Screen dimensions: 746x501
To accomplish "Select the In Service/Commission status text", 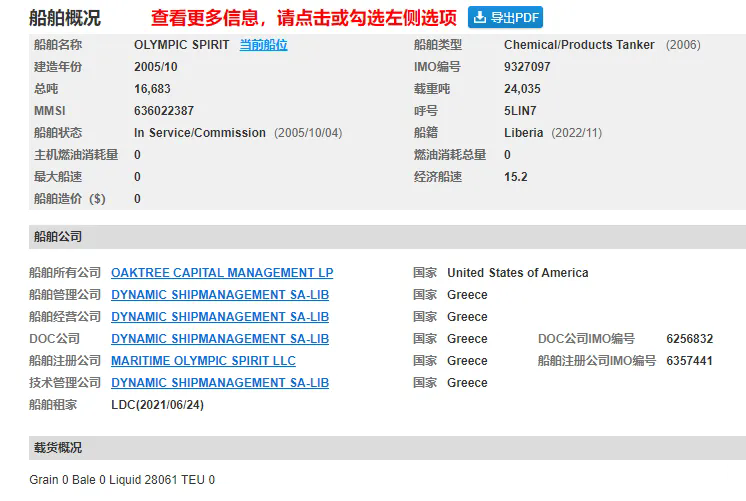I will tap(200, 133).
